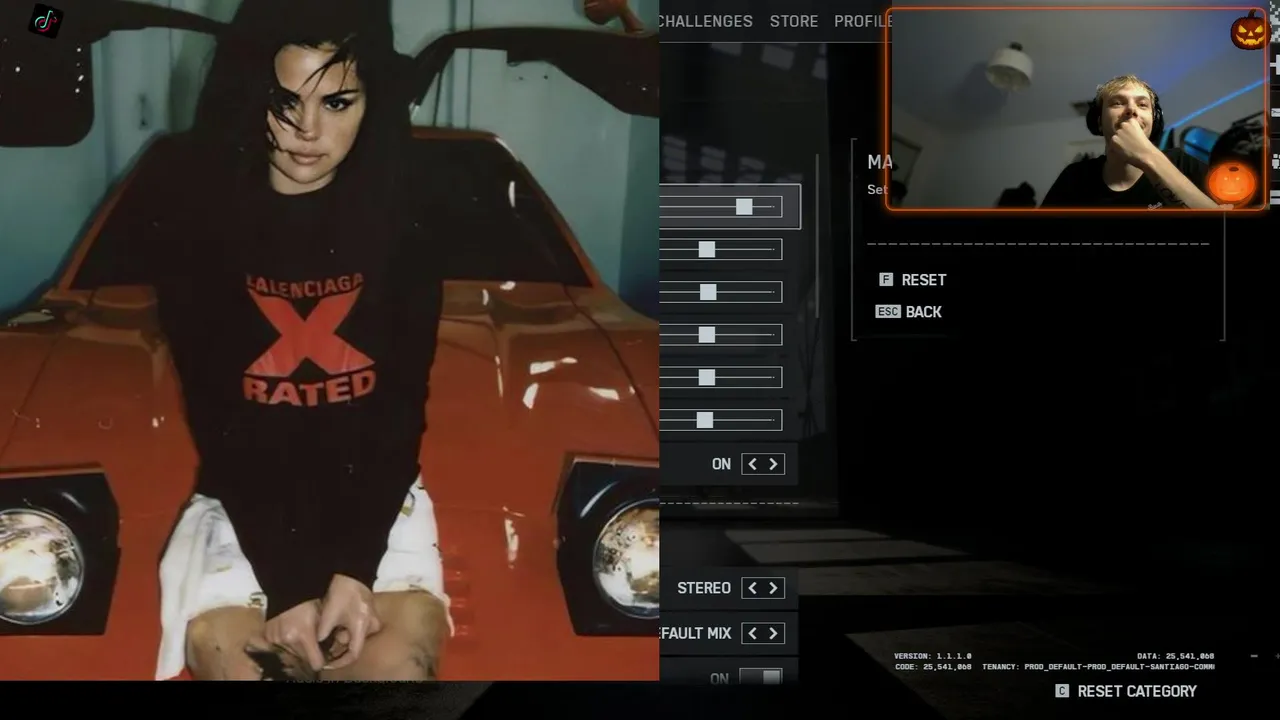1280x720 pixels.
Task: Click the C key icon beside RESET CATEGORY
Action: 1062,691
